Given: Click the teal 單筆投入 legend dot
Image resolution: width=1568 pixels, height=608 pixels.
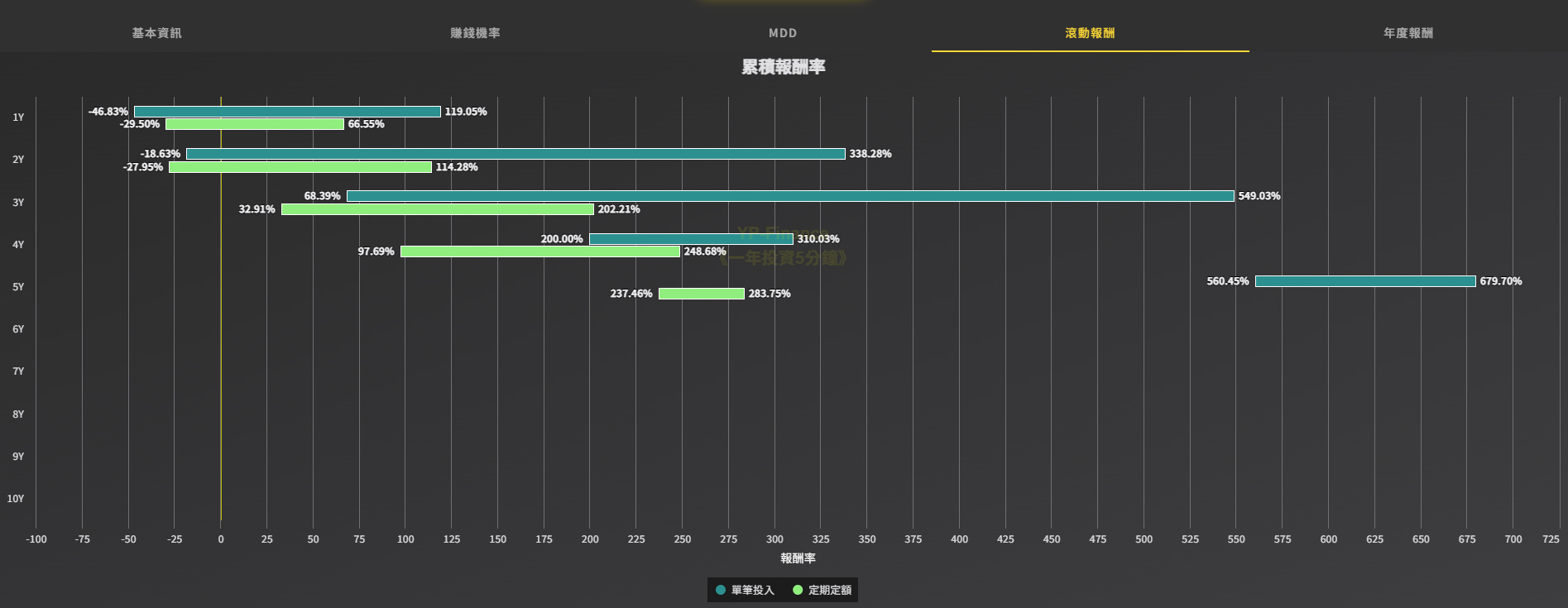Looking at the screenshot, I should (721, 590).
